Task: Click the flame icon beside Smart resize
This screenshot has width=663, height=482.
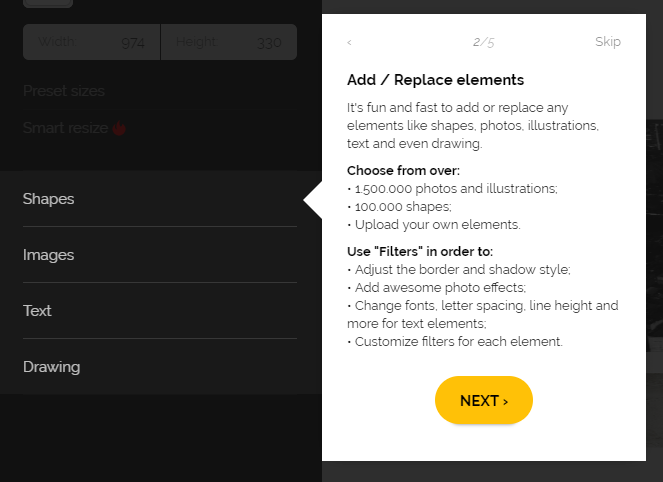Action: tap(119, 128)
